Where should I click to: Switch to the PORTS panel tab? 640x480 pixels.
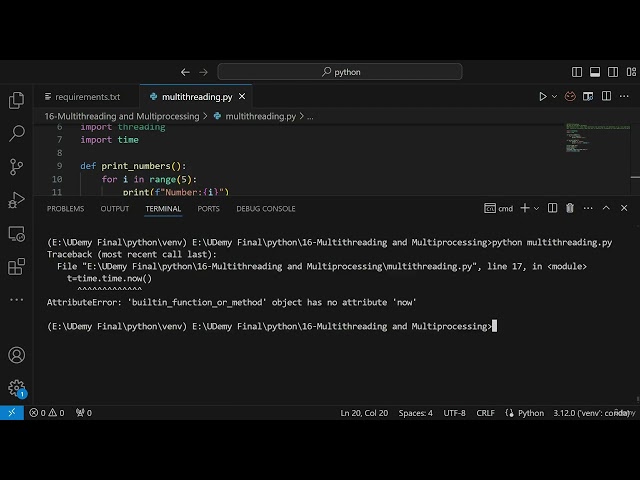pyautogui.click(x=208, y=209)
